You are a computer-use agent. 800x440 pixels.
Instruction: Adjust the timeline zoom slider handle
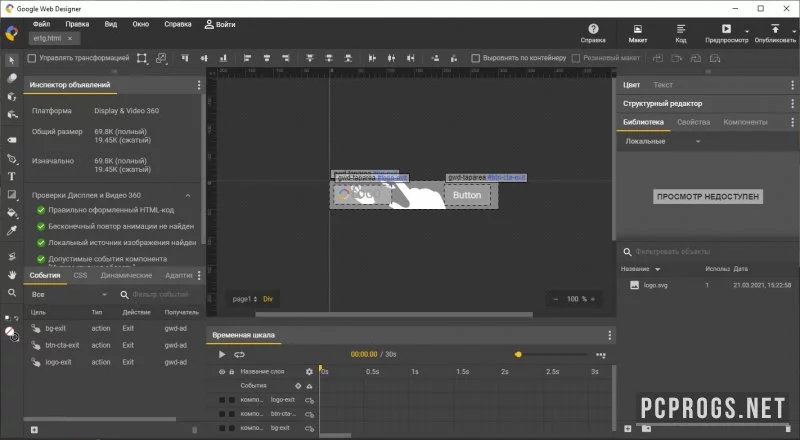click(518, 354)
